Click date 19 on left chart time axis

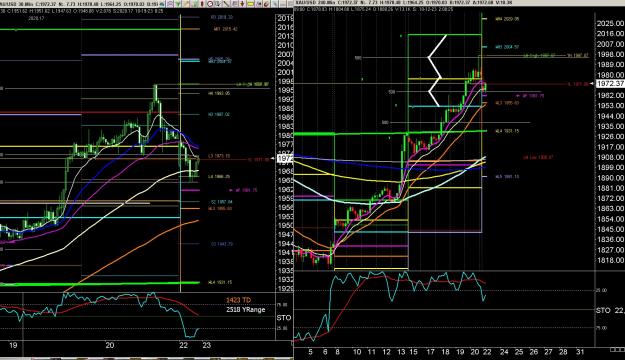(13, 345)
